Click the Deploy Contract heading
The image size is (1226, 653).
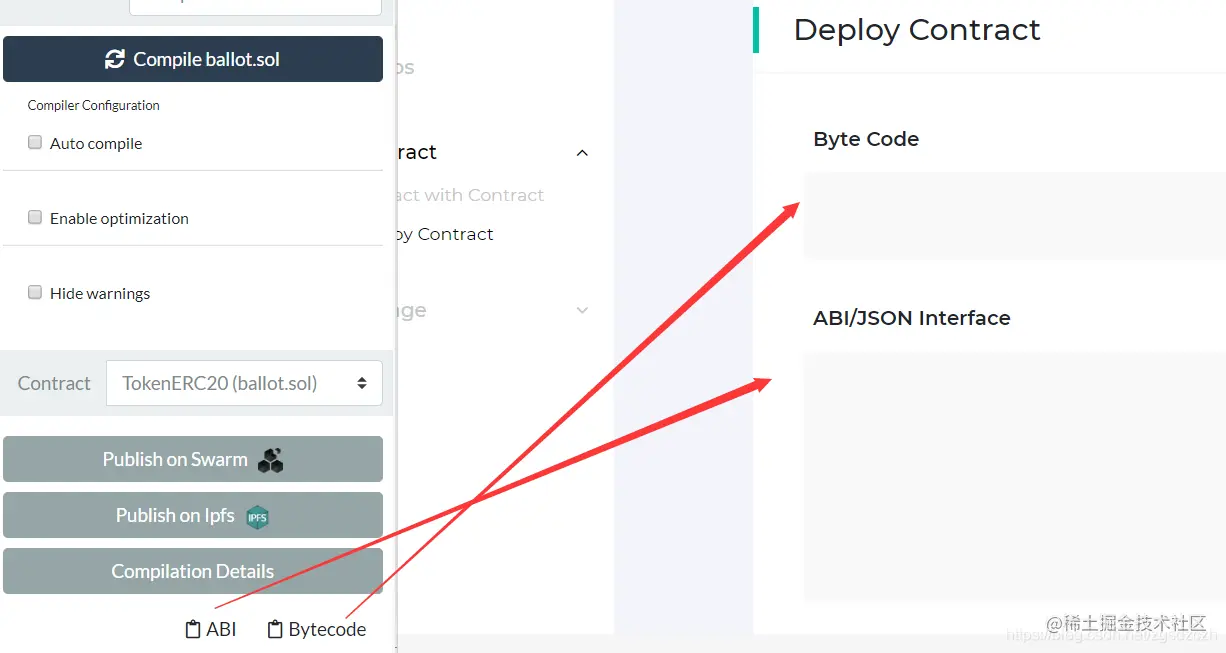coord(917,30)
